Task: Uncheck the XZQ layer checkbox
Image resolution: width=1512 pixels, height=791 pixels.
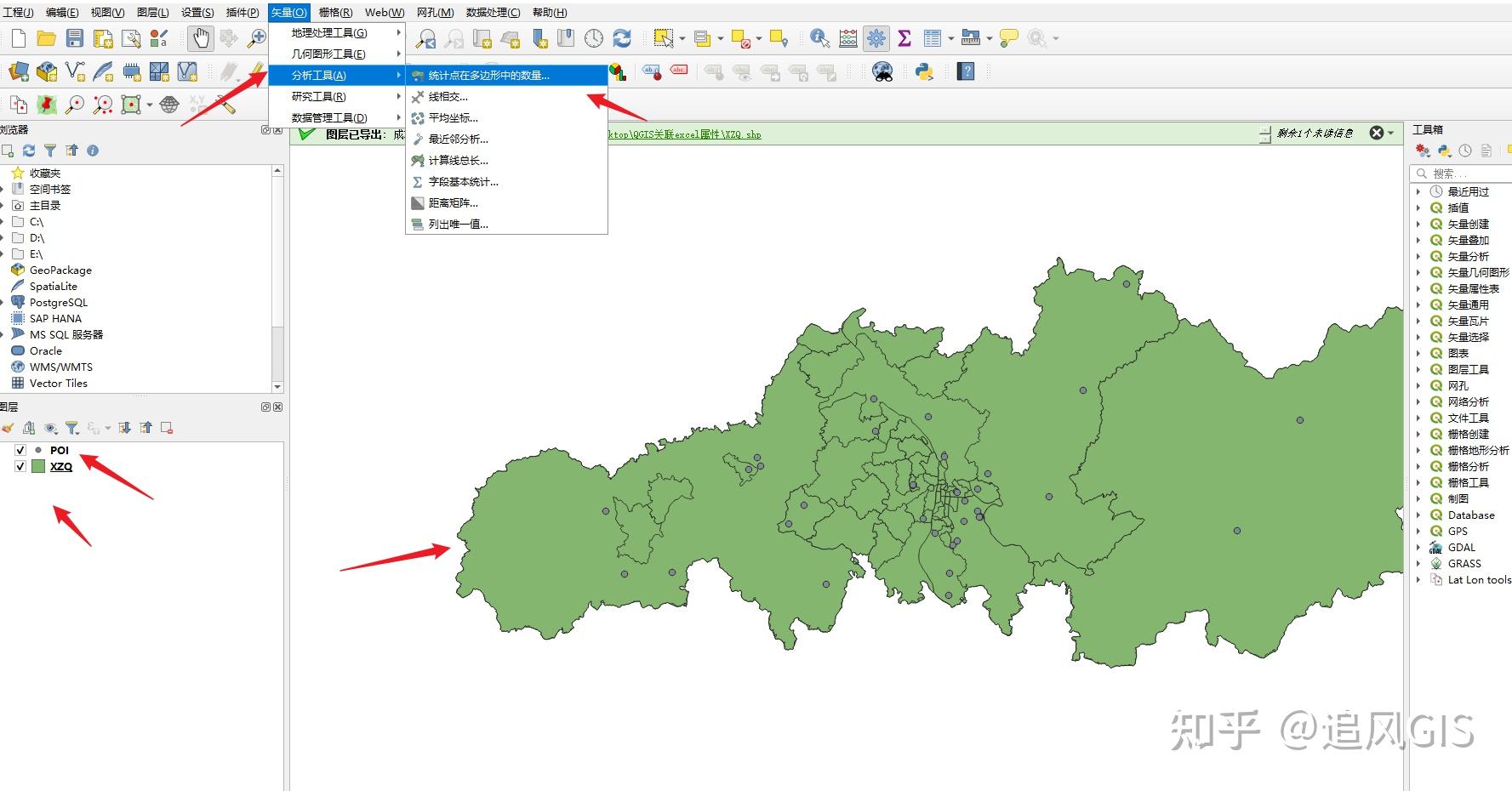Action: [20, 466]
